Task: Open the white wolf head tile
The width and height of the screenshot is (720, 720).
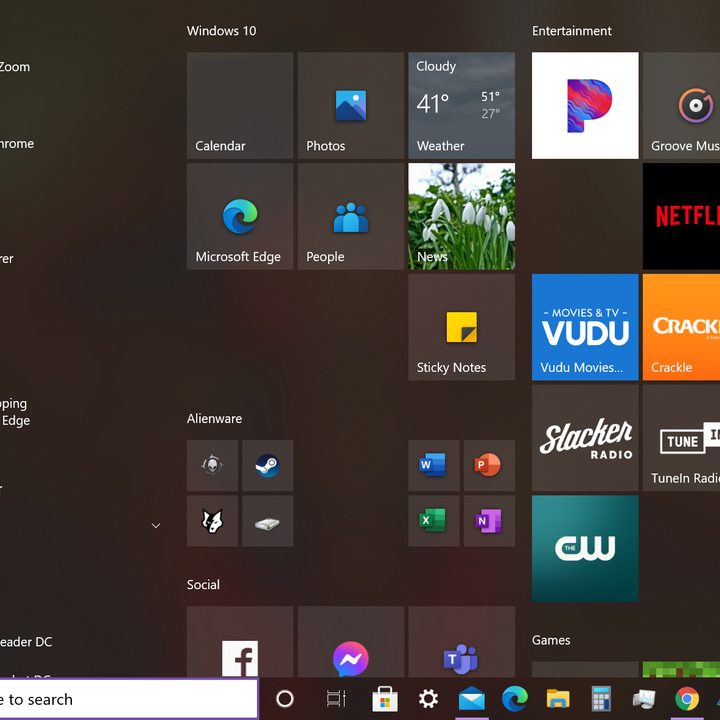Action: click(212, 521)
